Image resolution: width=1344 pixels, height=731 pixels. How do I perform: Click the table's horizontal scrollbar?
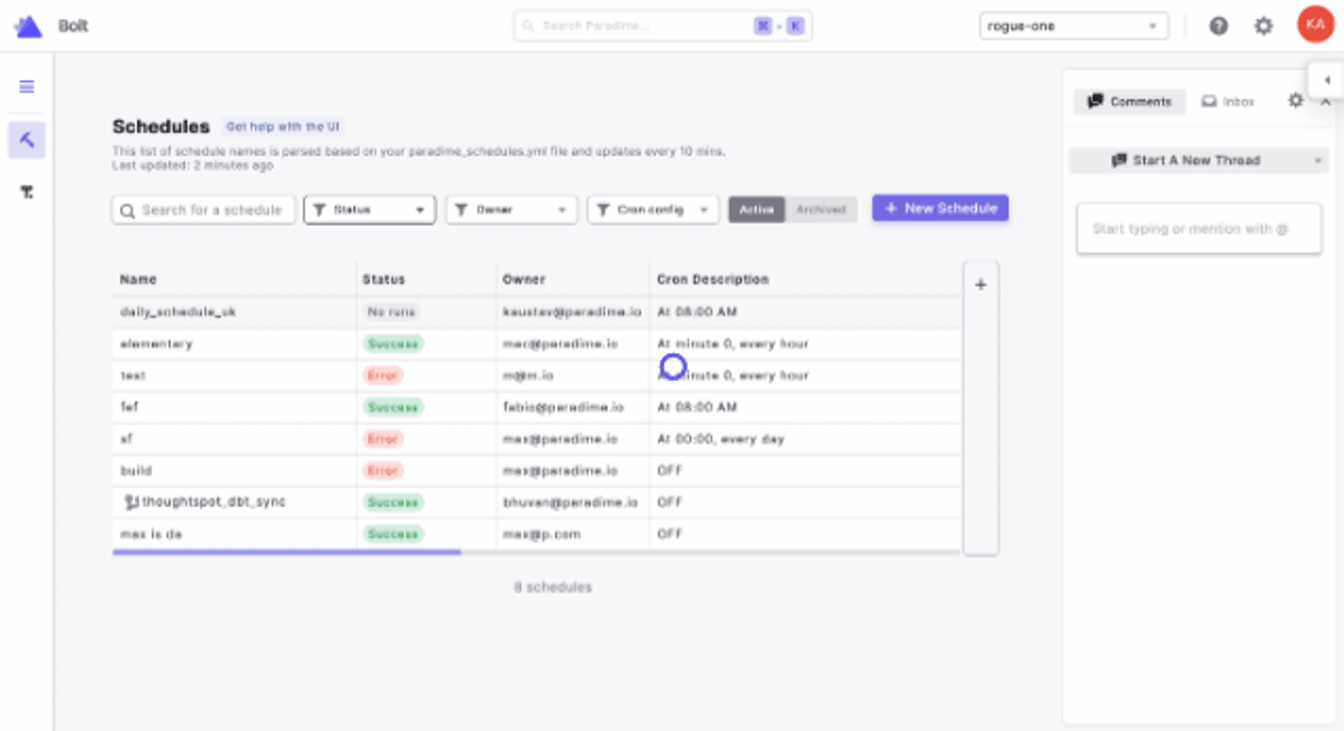287,551
